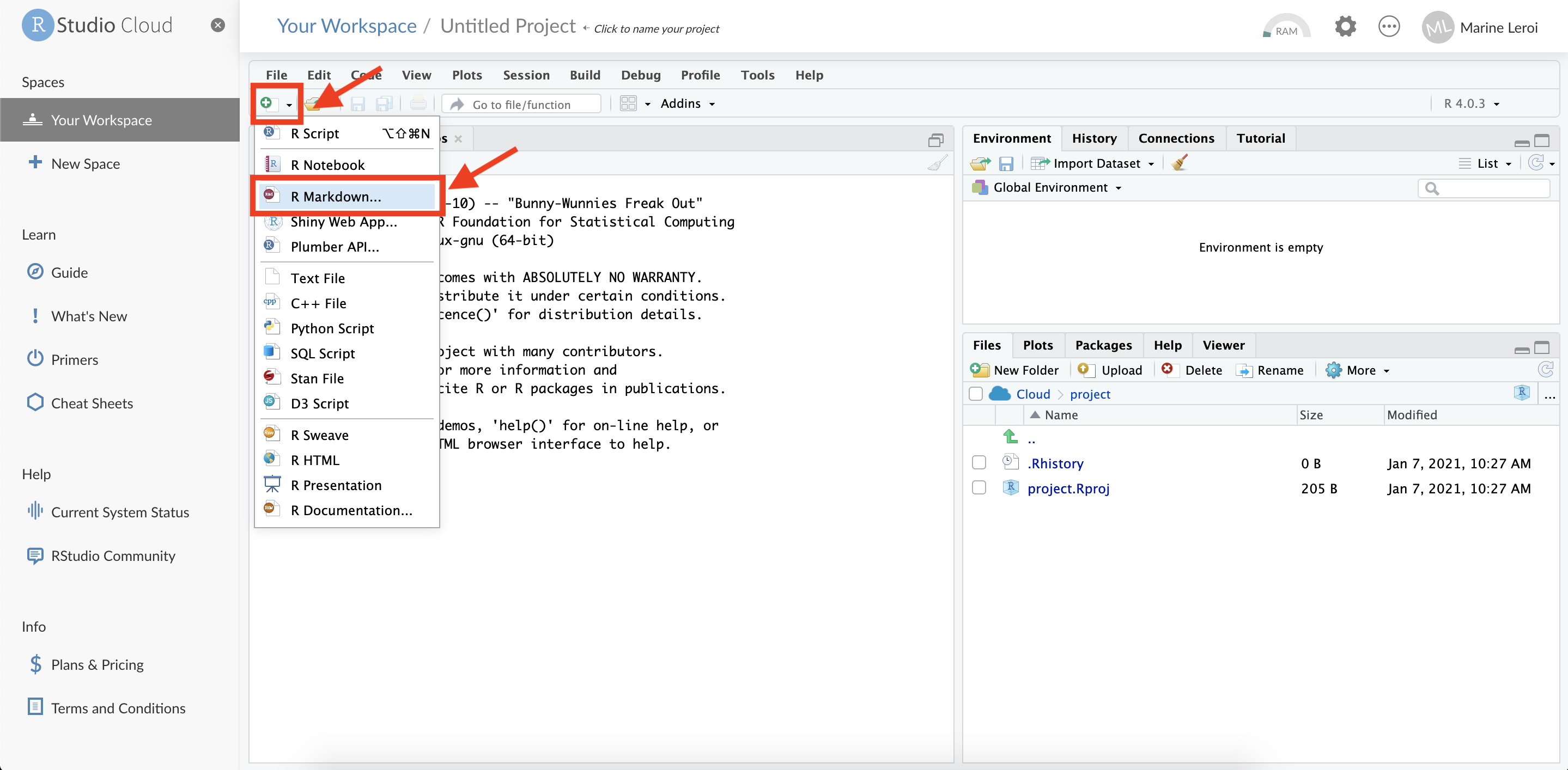Click the Delete button in Files

(x=1191, y=370)
